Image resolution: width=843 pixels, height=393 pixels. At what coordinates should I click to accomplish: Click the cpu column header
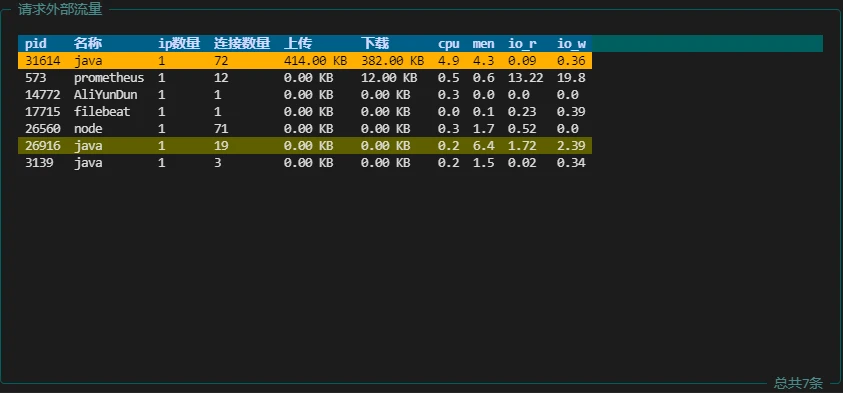tap(449, 44)
